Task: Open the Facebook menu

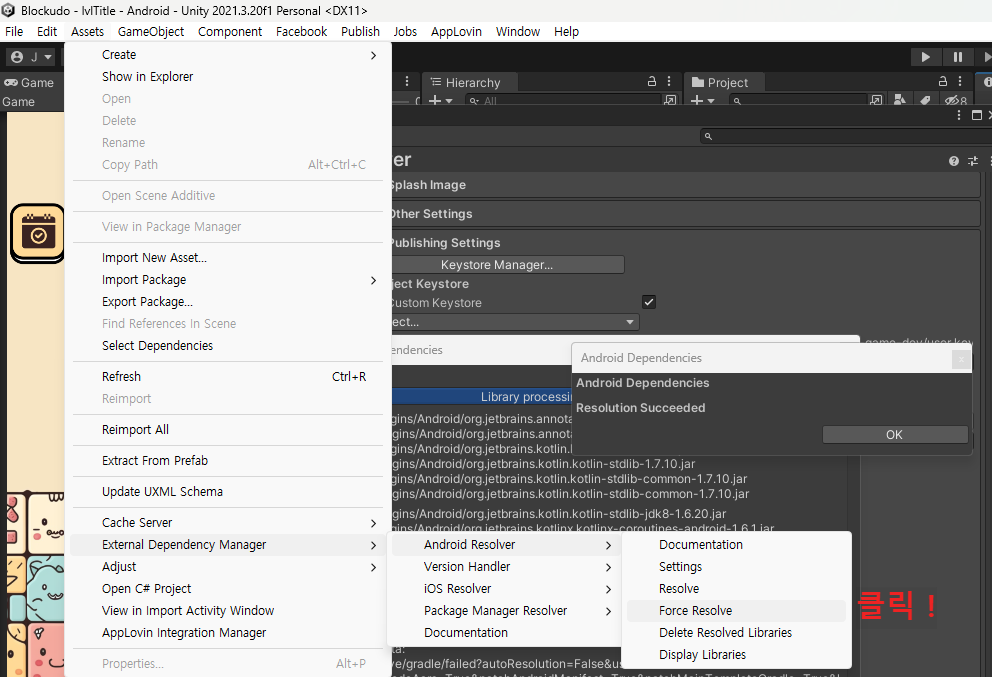Action: coord(301,32)
